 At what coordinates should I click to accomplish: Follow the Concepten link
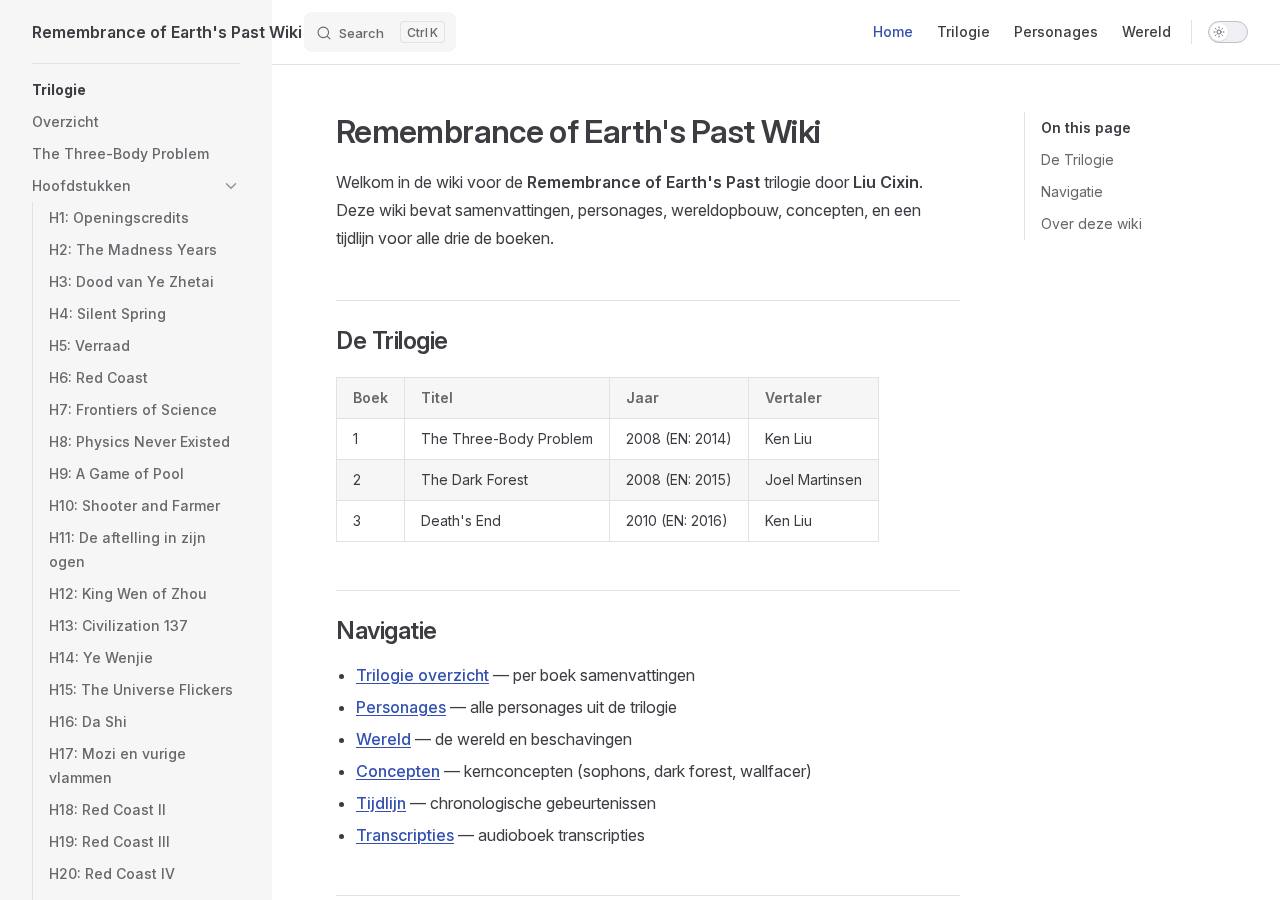point(398,771)
